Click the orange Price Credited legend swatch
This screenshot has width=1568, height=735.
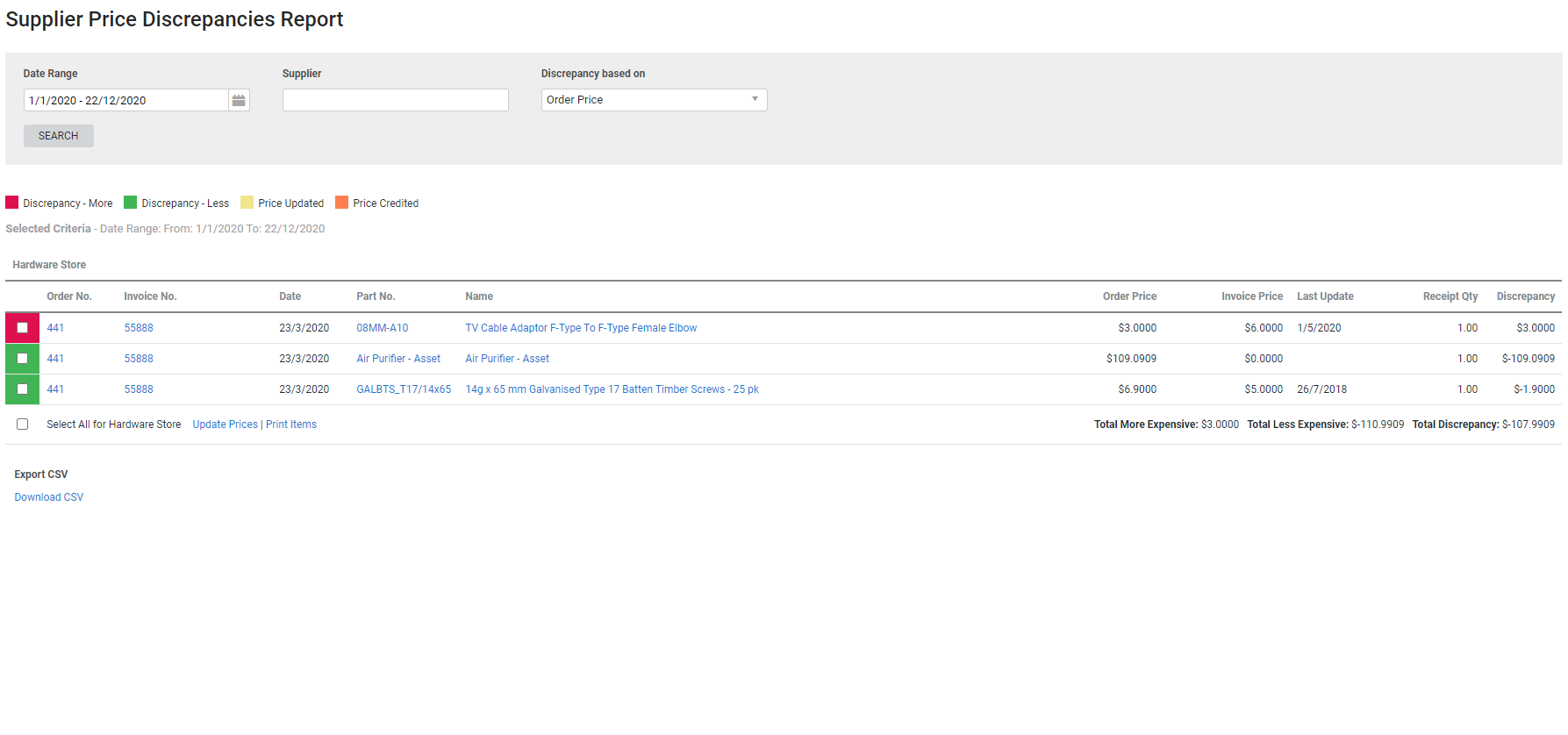[x=342, y=203]
